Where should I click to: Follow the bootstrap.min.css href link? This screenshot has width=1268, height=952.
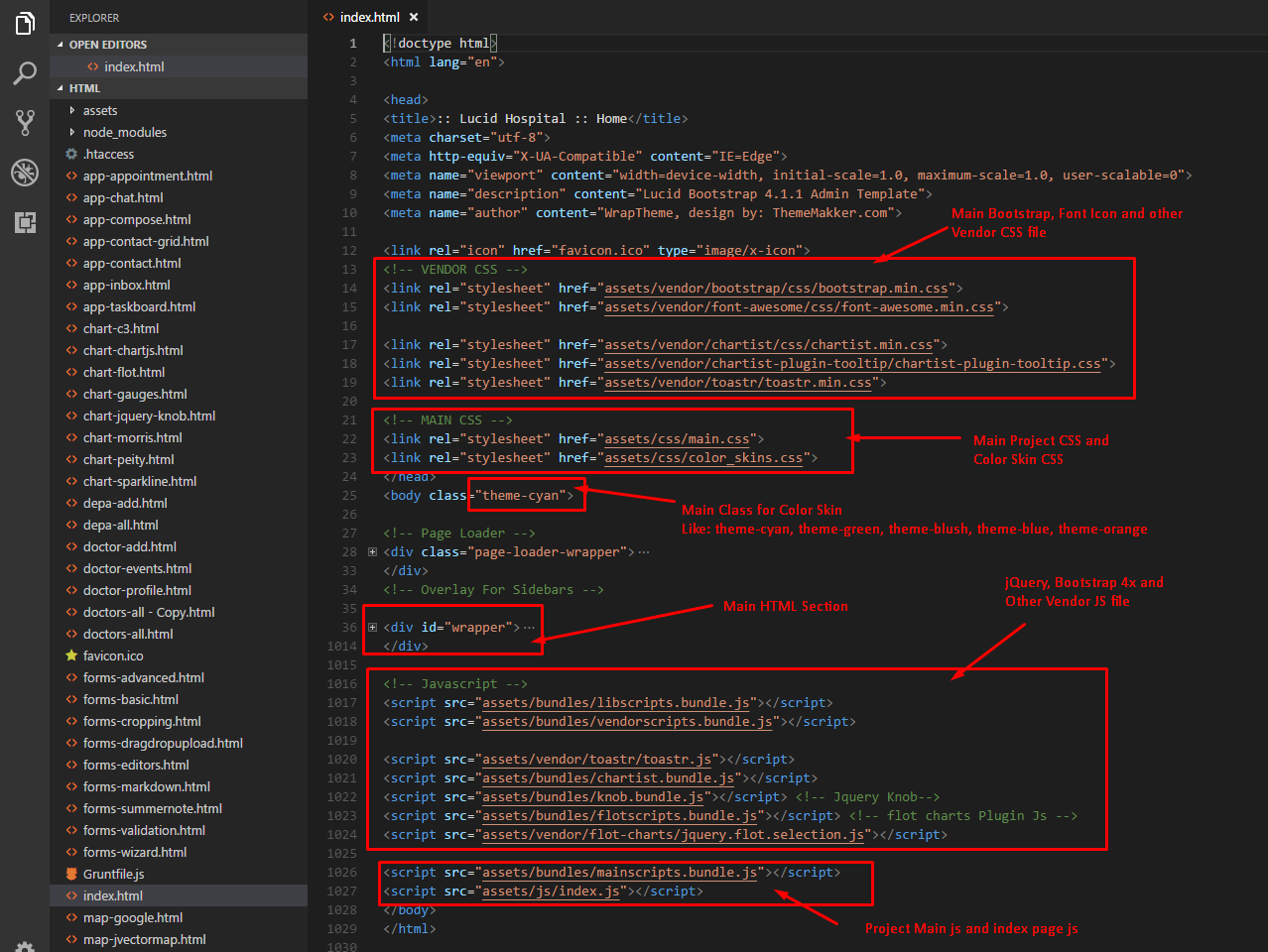776,289
